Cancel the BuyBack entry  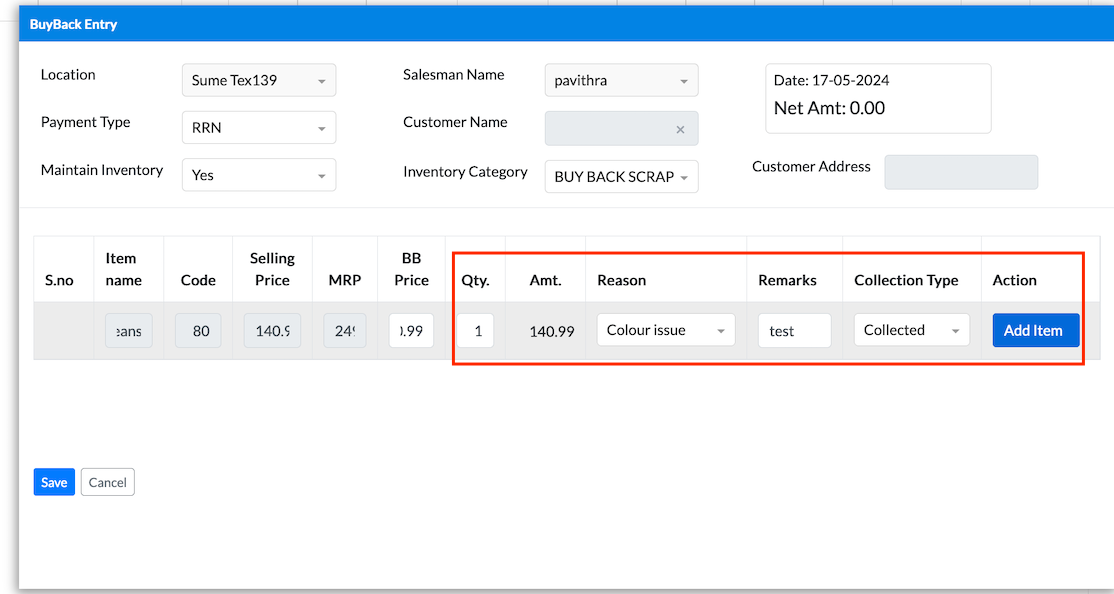pos(107,482)
